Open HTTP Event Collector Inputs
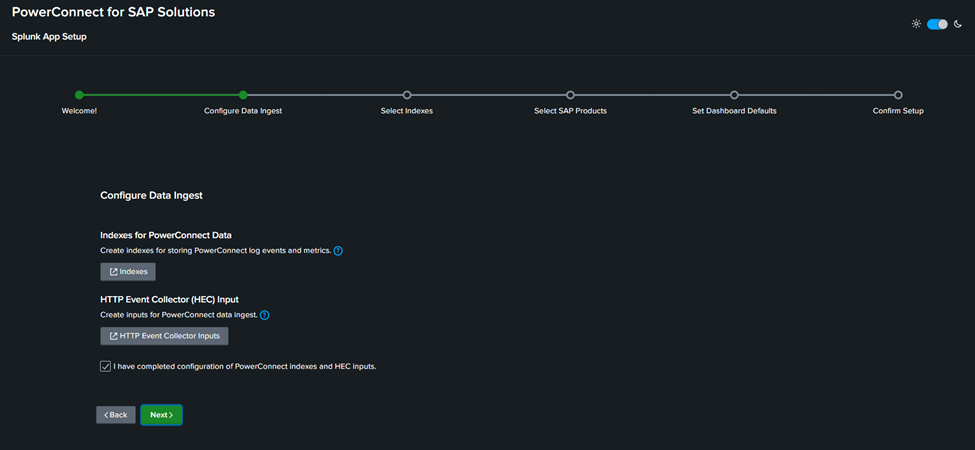Screen dimensions: 975x450 point(164,336)
